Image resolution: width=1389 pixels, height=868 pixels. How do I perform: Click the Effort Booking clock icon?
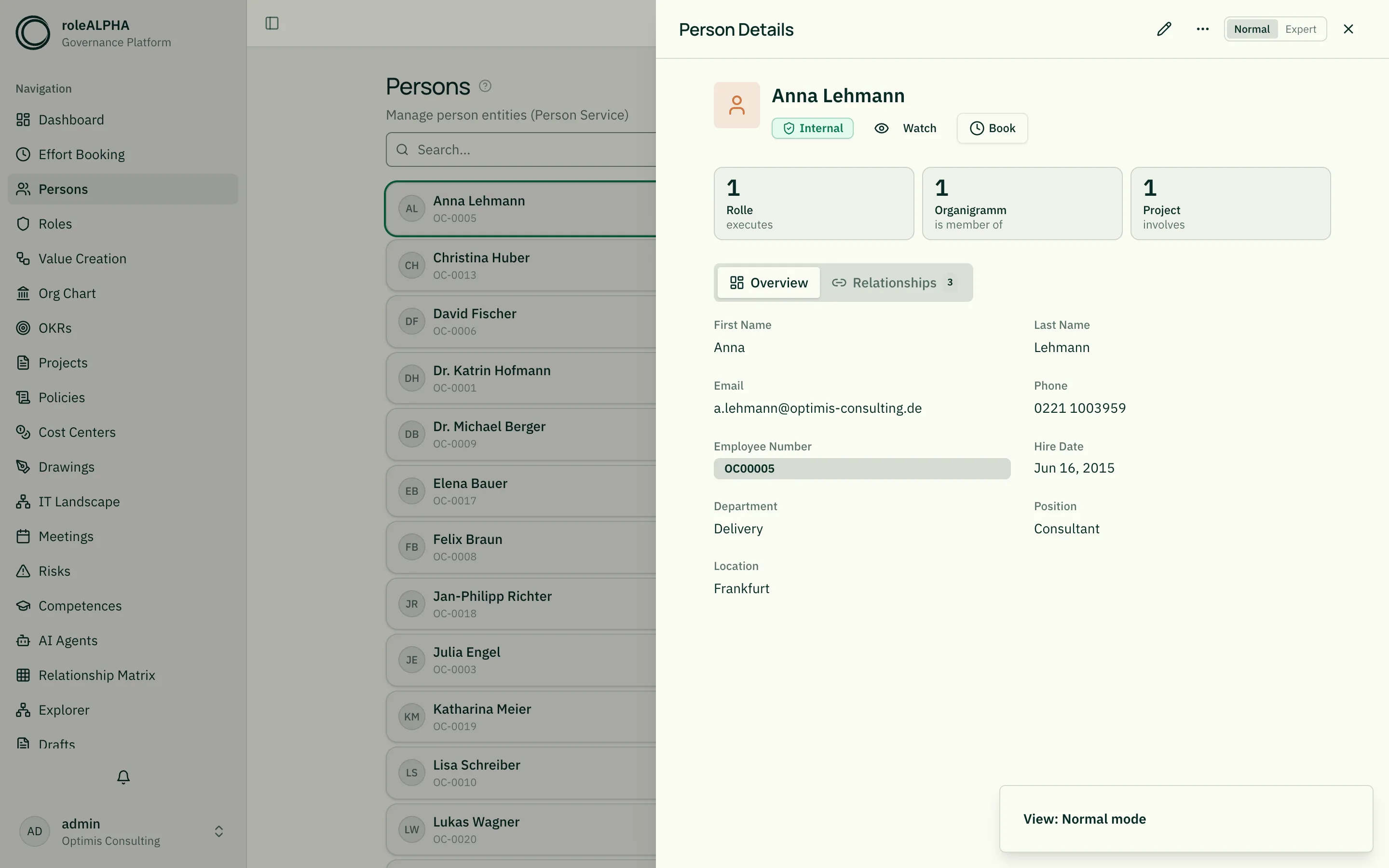click(x=23, y=154)
